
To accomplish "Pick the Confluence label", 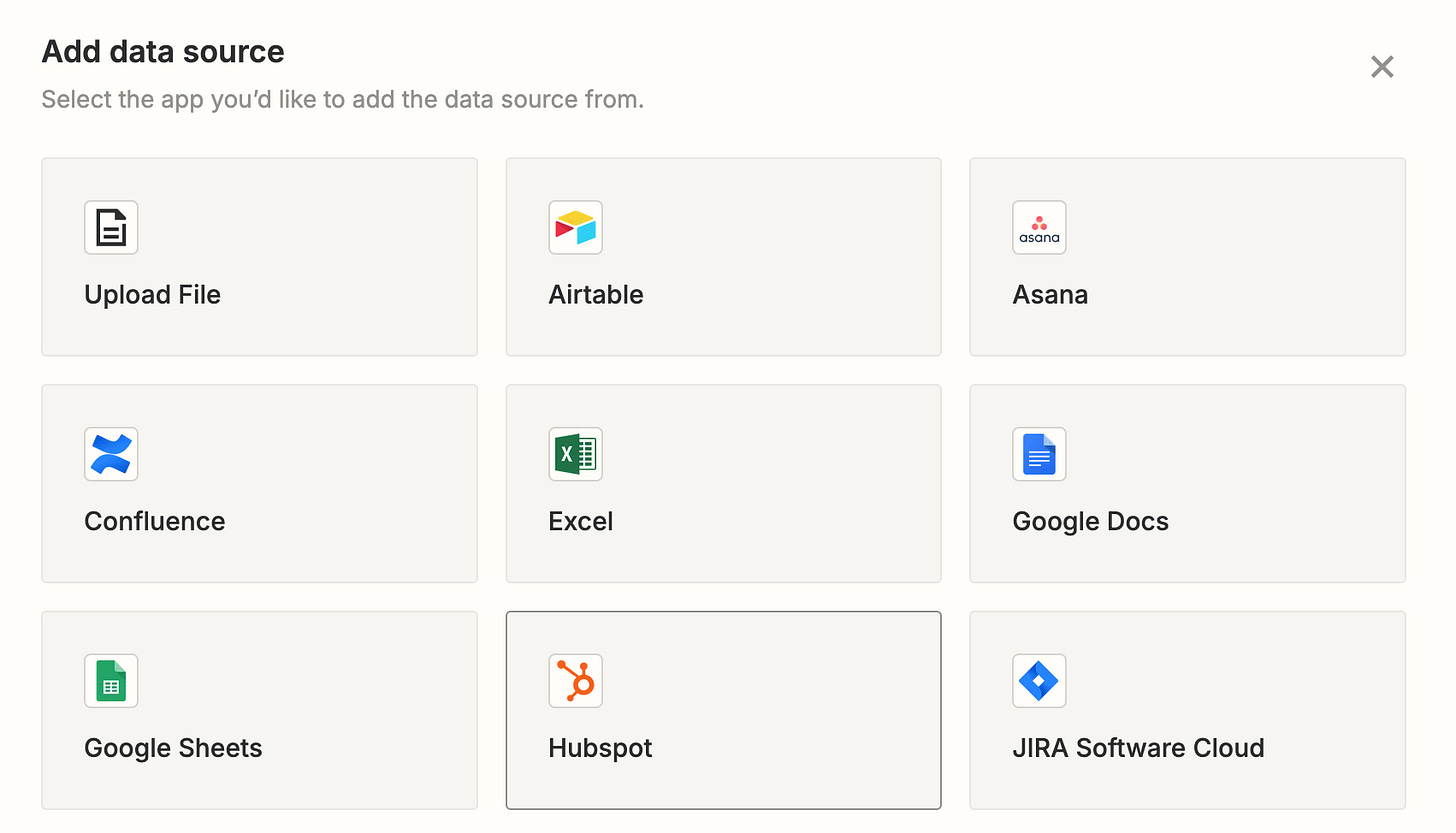I will (155, 521).
